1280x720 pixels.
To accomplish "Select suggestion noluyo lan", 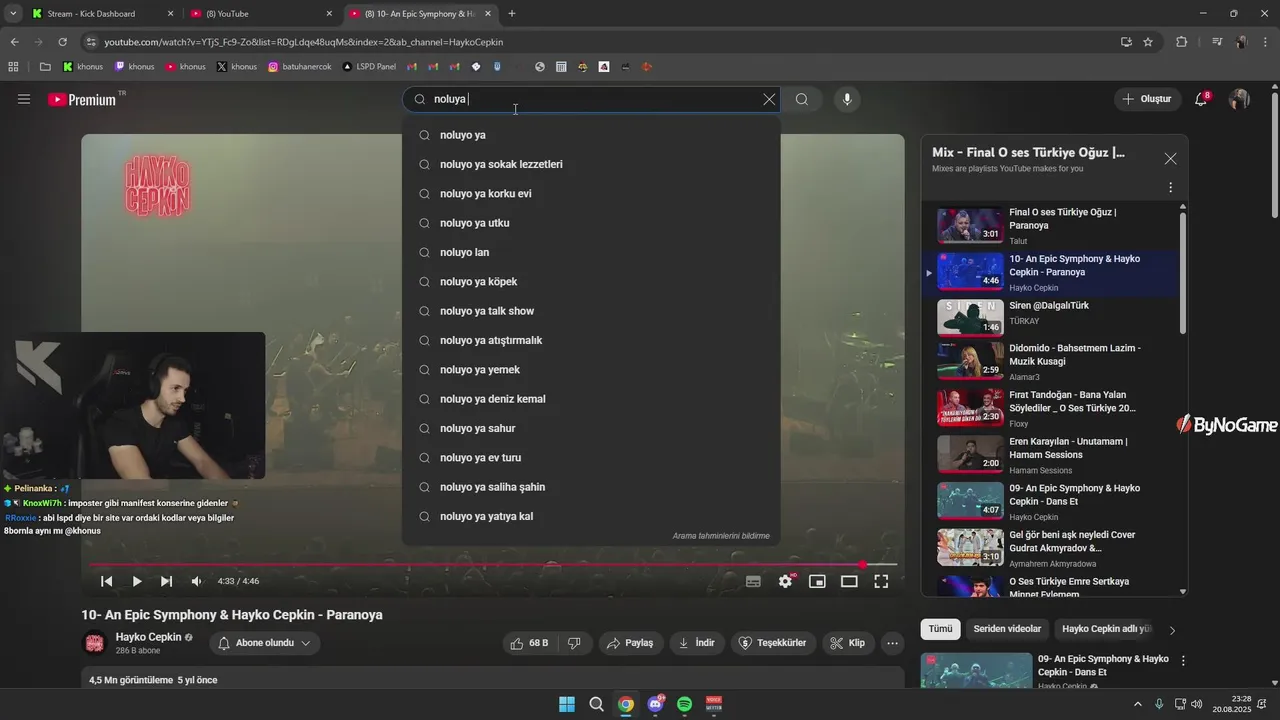I will point(591,252).
